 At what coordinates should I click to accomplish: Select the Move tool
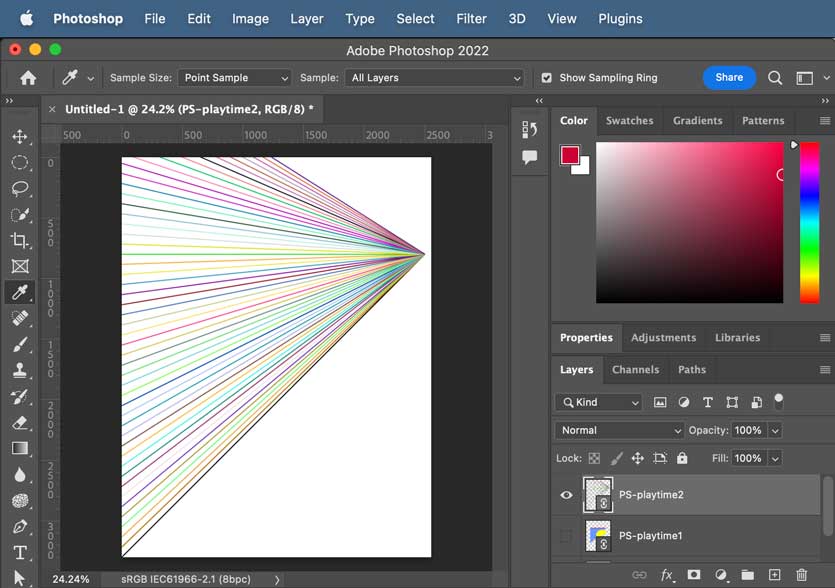coord(20,136)
